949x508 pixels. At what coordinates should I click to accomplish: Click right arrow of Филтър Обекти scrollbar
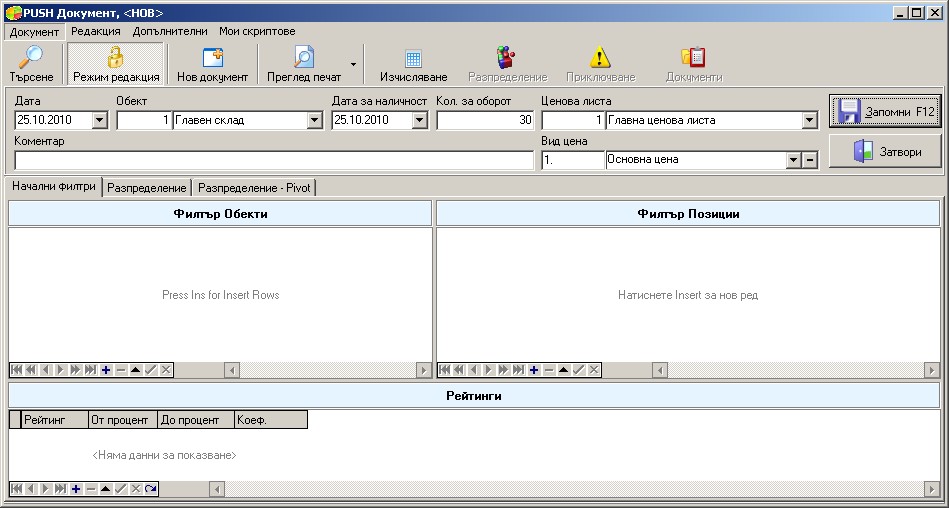click(424, 369)
